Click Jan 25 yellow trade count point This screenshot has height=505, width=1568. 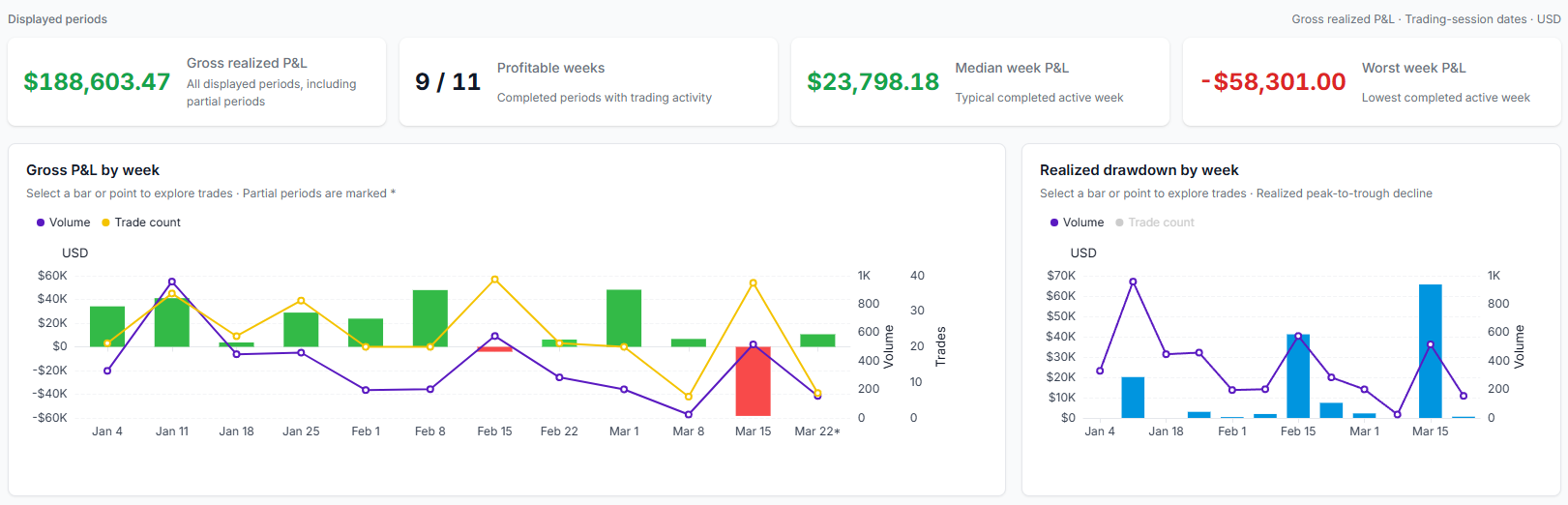pos(301,301)
